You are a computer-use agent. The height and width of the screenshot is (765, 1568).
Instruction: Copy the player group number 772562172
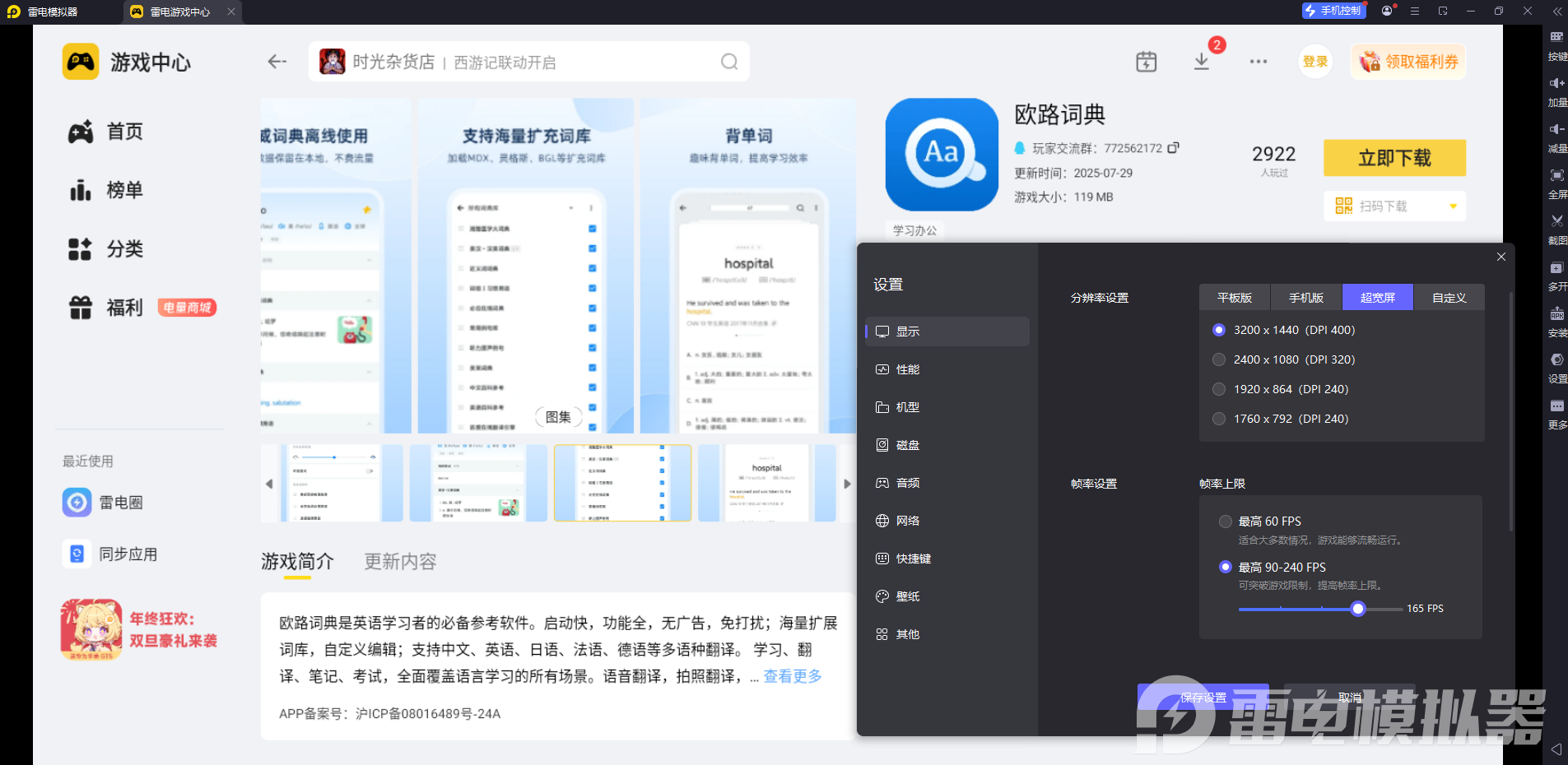(x=1173, y=148)
